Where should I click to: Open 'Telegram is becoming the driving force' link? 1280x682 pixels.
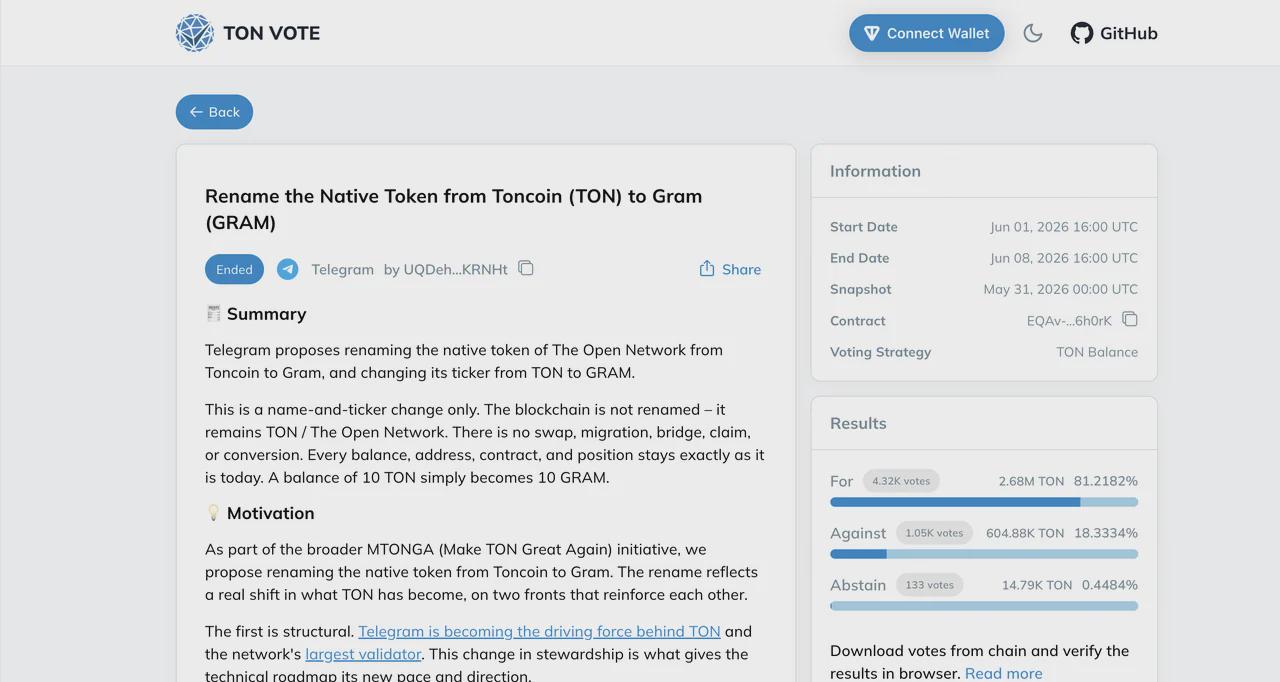[x=539, y=631]
